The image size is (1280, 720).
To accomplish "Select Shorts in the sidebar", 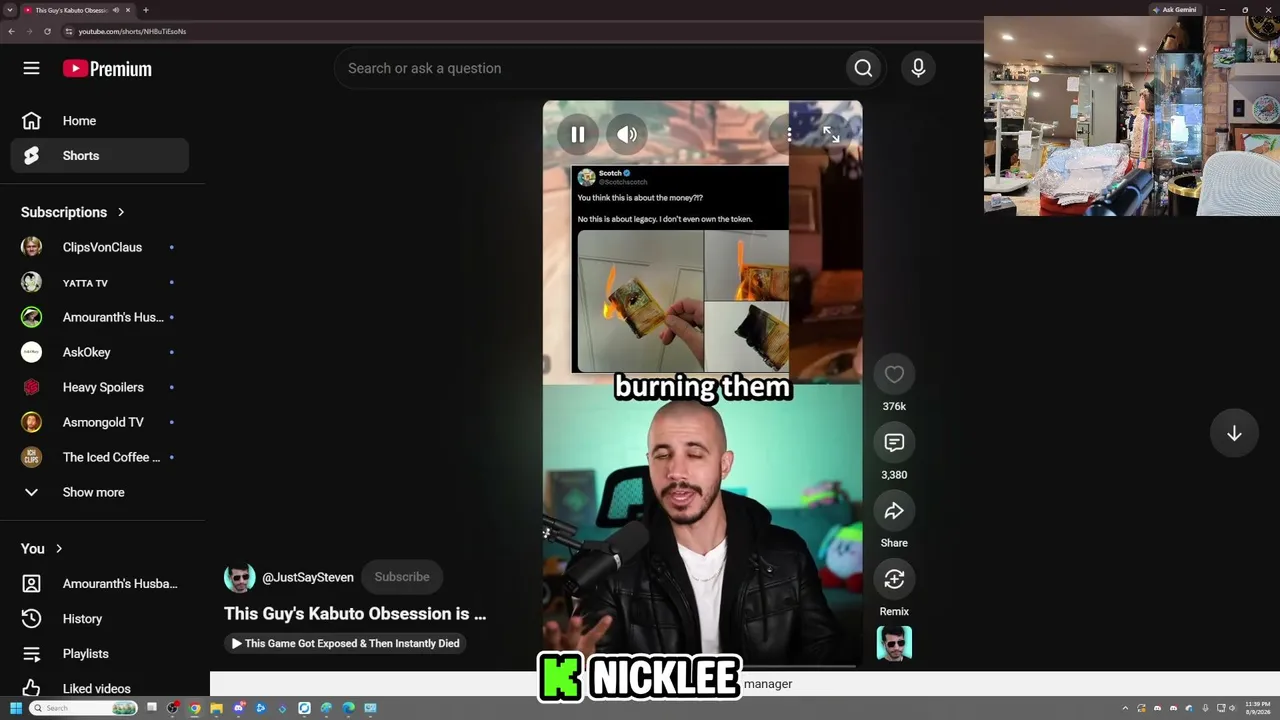I will 100,156.
